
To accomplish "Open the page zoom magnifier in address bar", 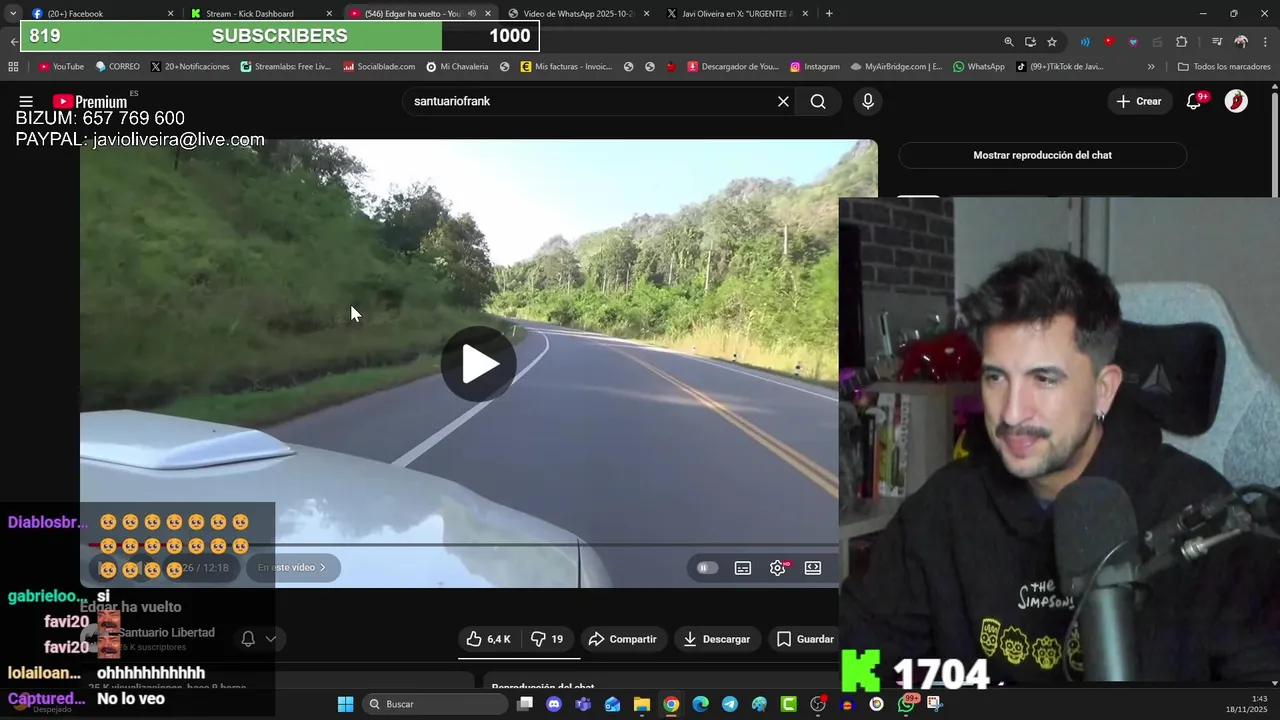I will [1009, 42].
